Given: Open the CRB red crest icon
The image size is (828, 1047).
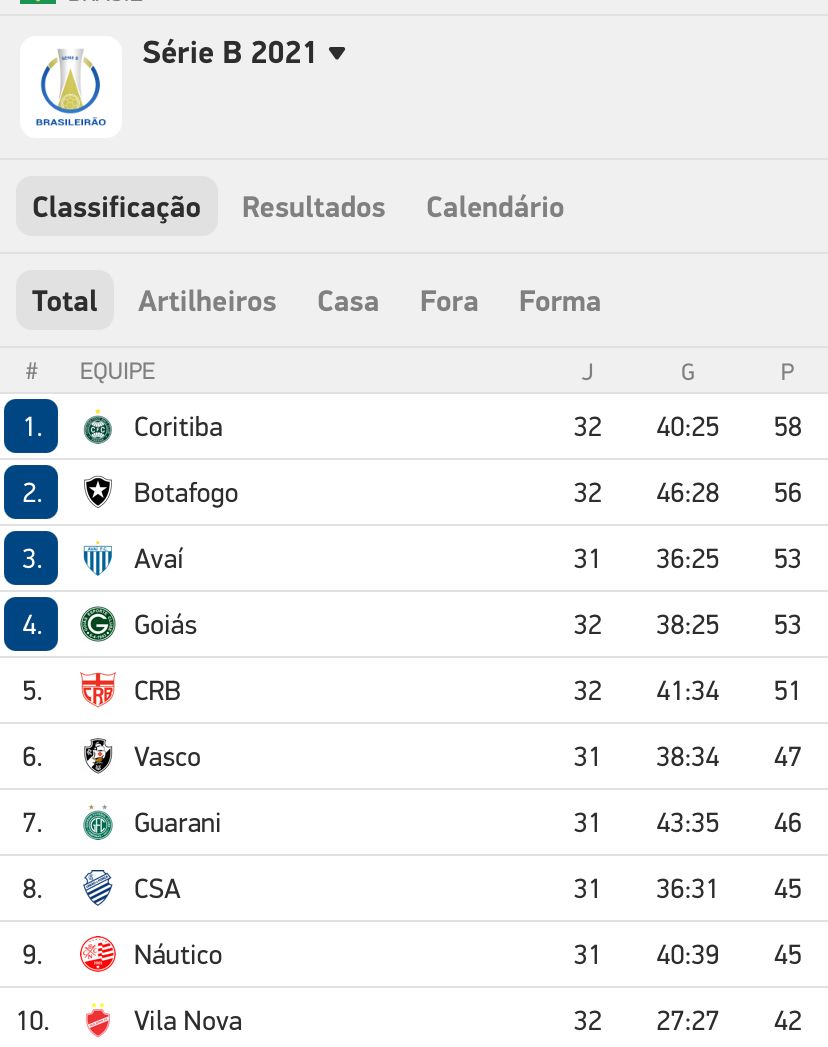Looking at the screenshot, I should 97,690.
